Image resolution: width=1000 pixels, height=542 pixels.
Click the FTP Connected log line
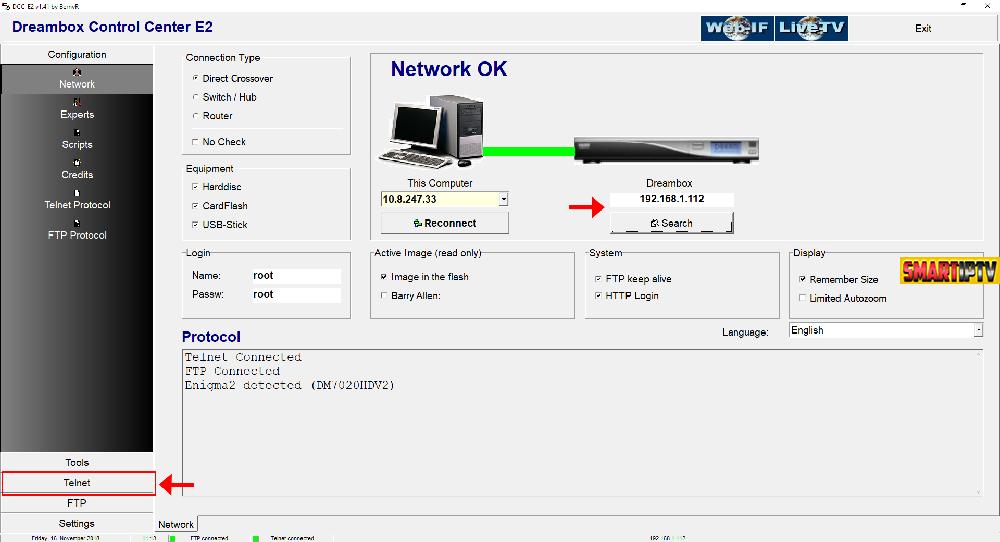point(232,371)
